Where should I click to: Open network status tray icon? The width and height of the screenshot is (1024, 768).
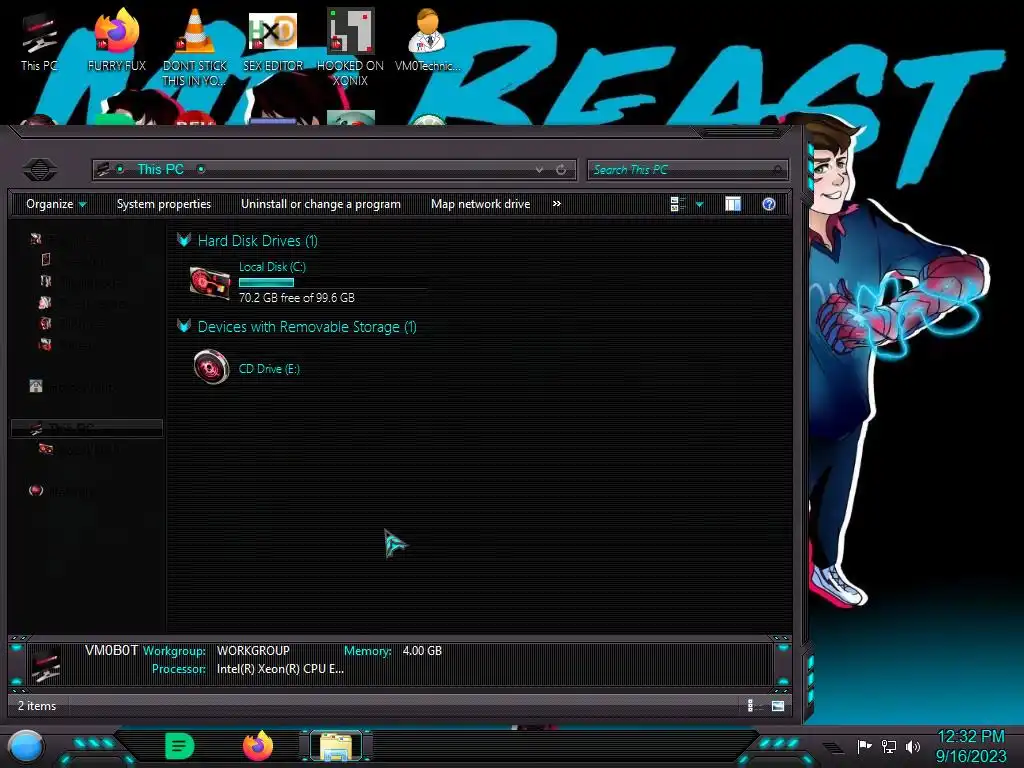click(x=889, y=746)
